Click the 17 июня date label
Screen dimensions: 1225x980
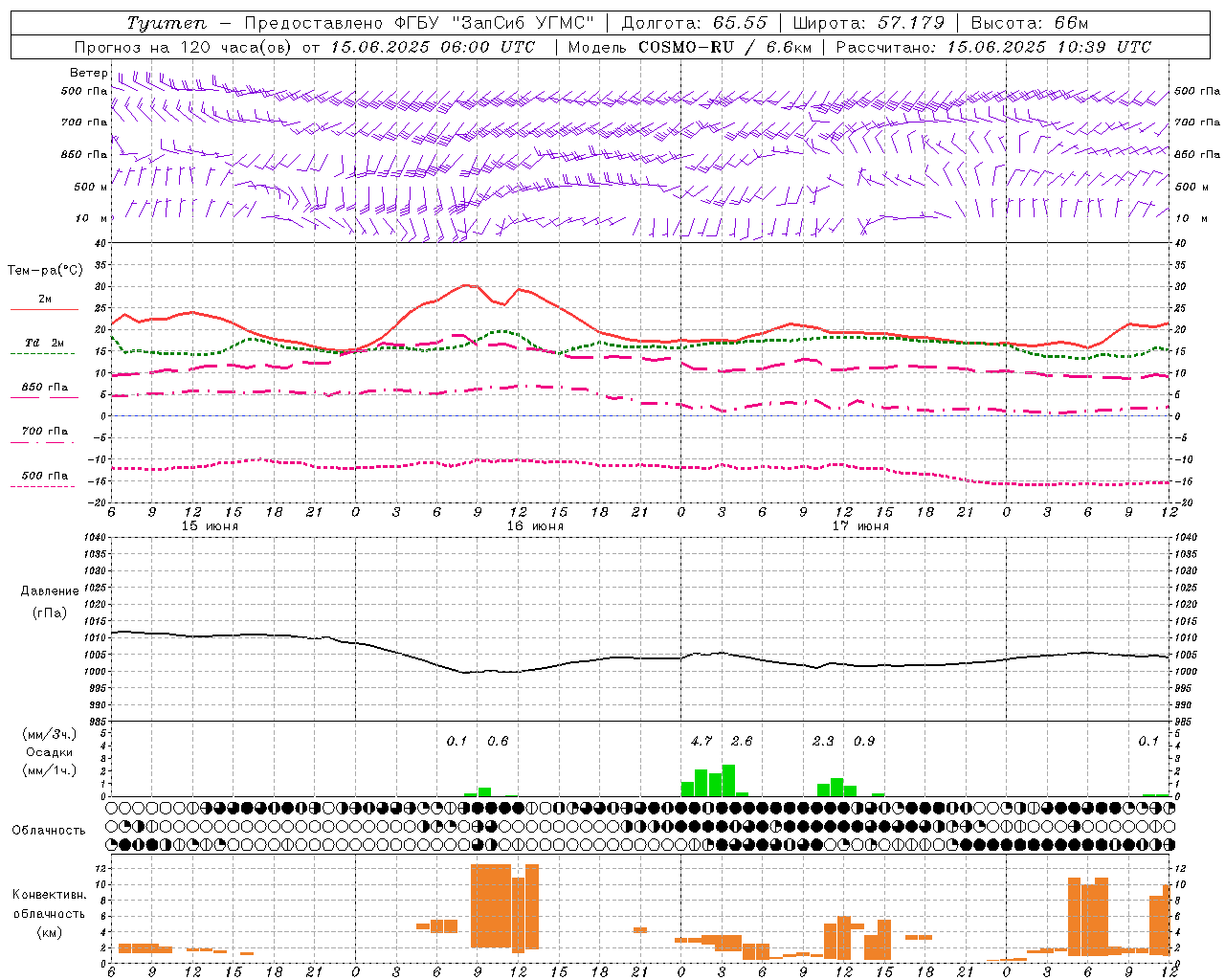860,526
